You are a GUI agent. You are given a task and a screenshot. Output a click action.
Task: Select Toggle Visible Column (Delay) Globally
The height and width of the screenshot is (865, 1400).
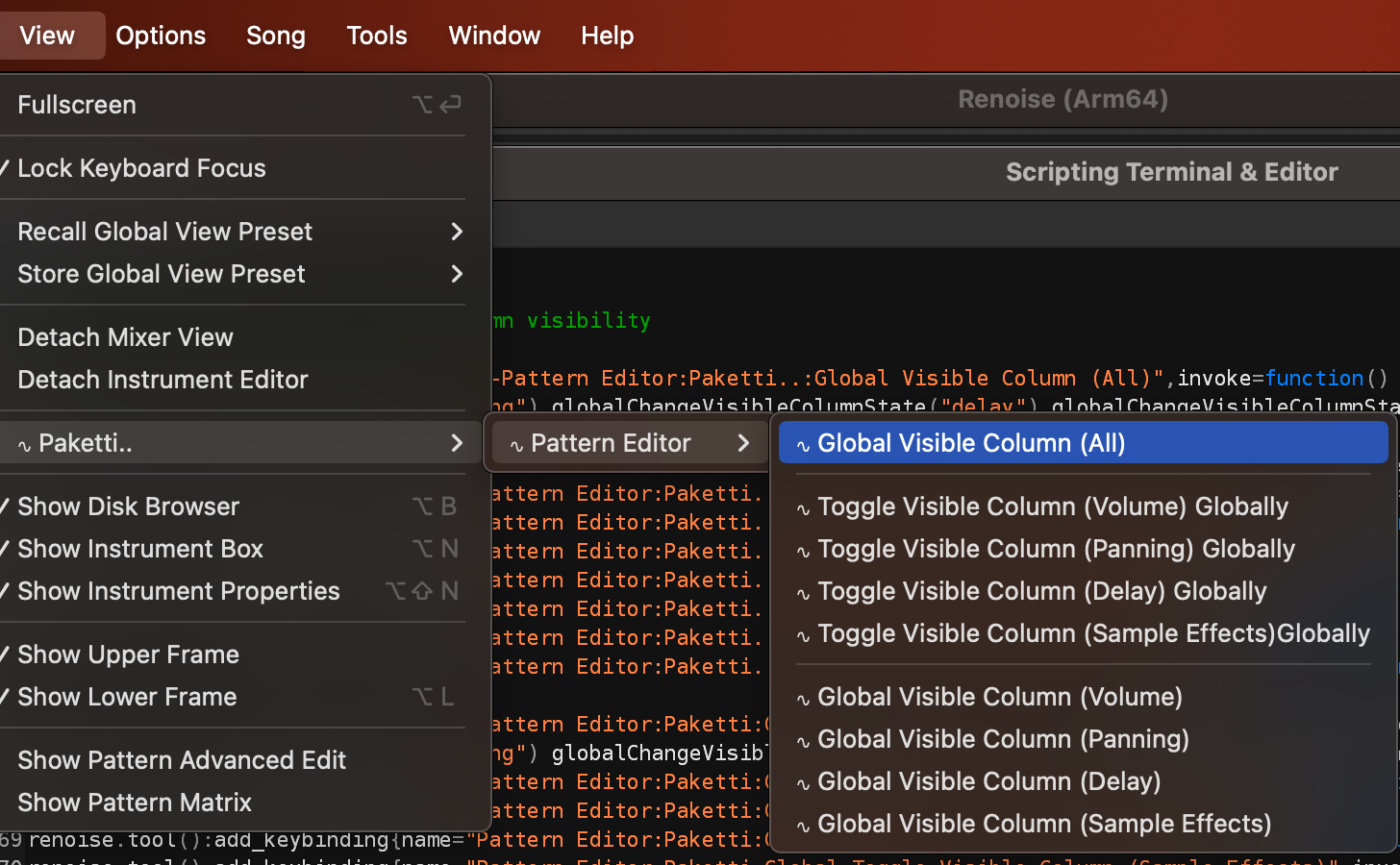coord(1041,591)
